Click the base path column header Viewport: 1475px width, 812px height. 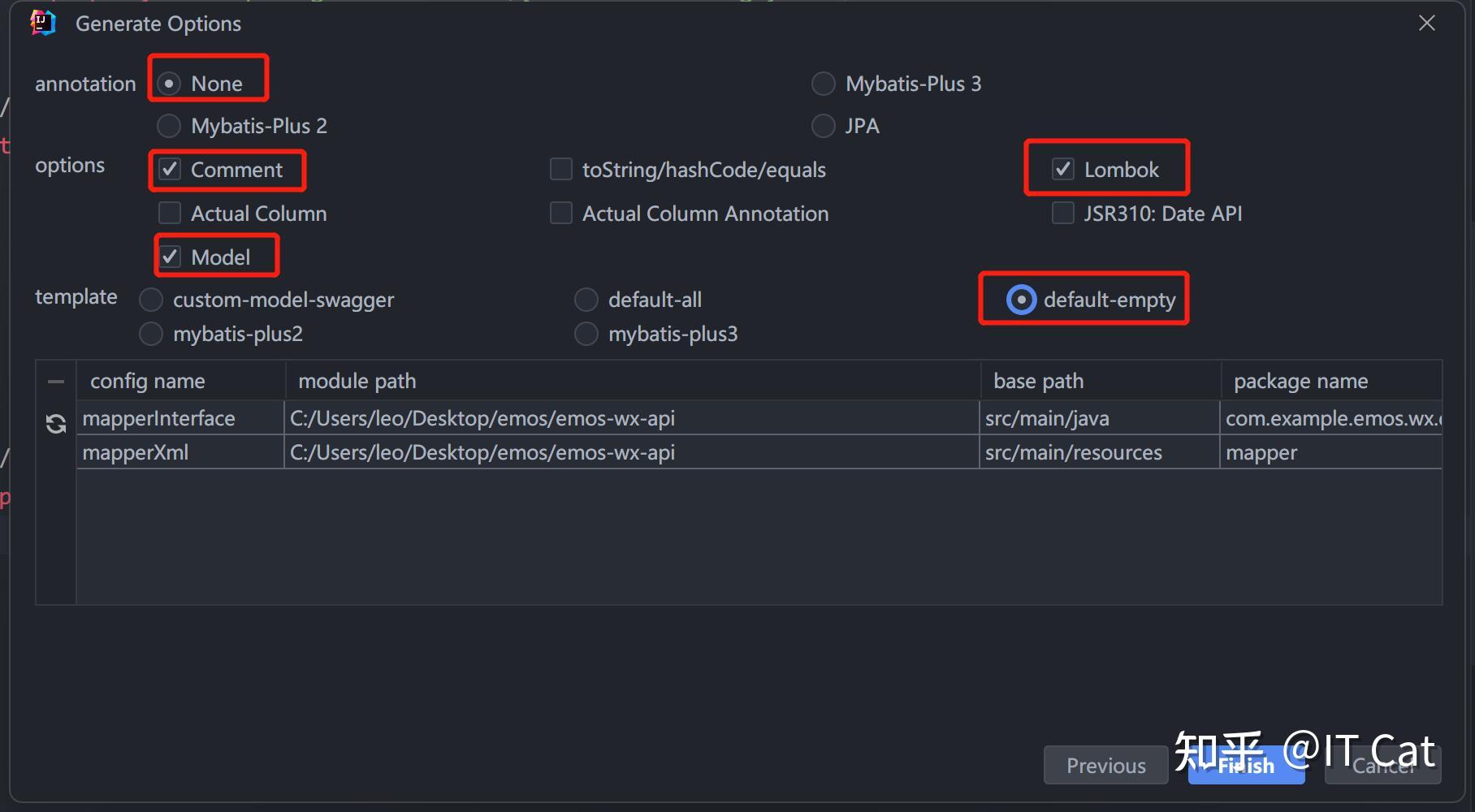coord(1100,381)
